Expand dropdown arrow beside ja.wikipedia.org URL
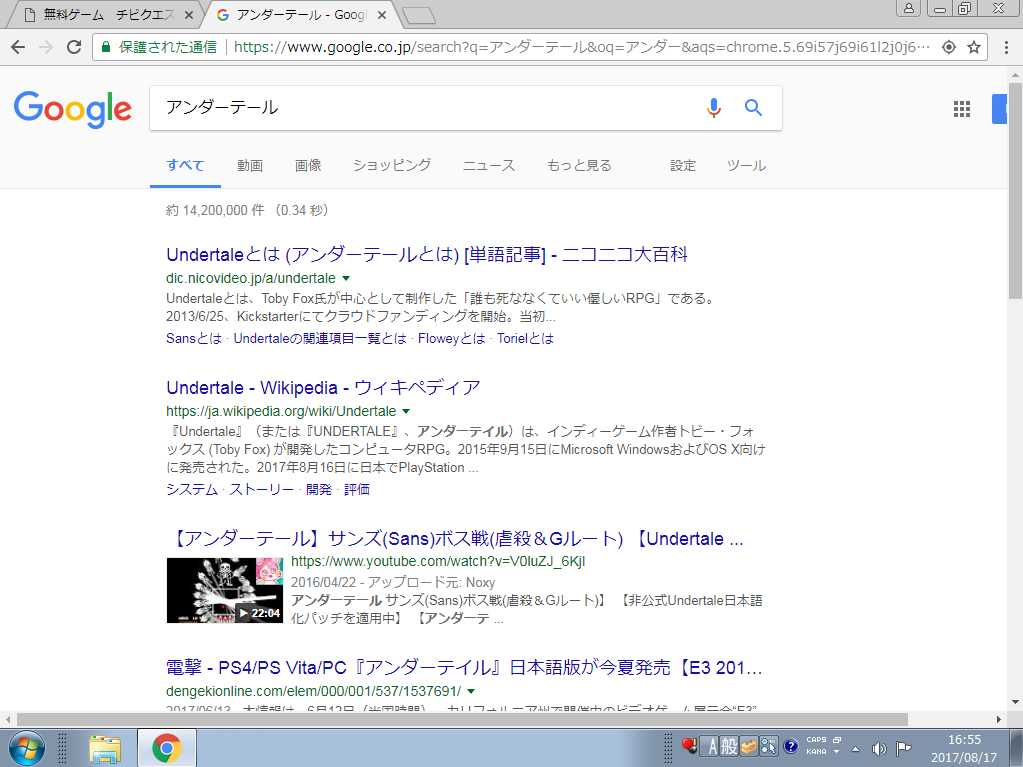This screenshot has width=1023, height=767. pyautogui.click(x=406, y=411)
